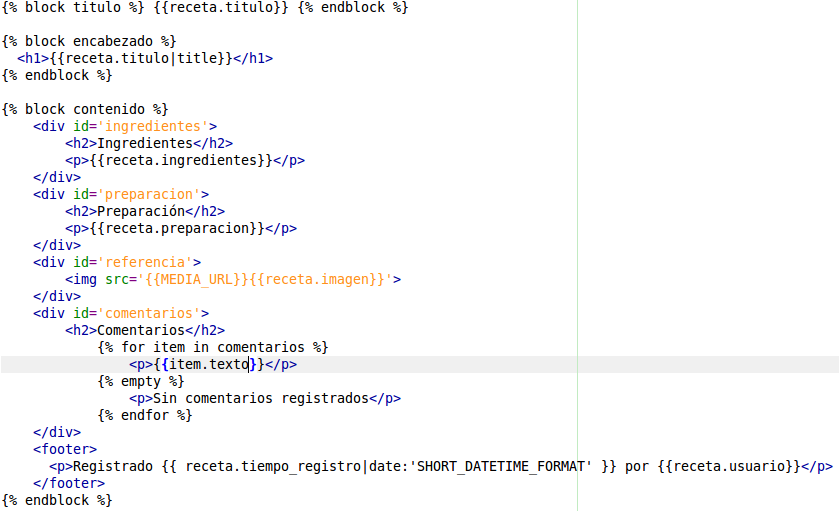Click the img src '{{MEDIA_URL}}{{receta.imagen}}' value
This screenshot has width=839, height=511.
pyautogui.click(x=265, y=279)
